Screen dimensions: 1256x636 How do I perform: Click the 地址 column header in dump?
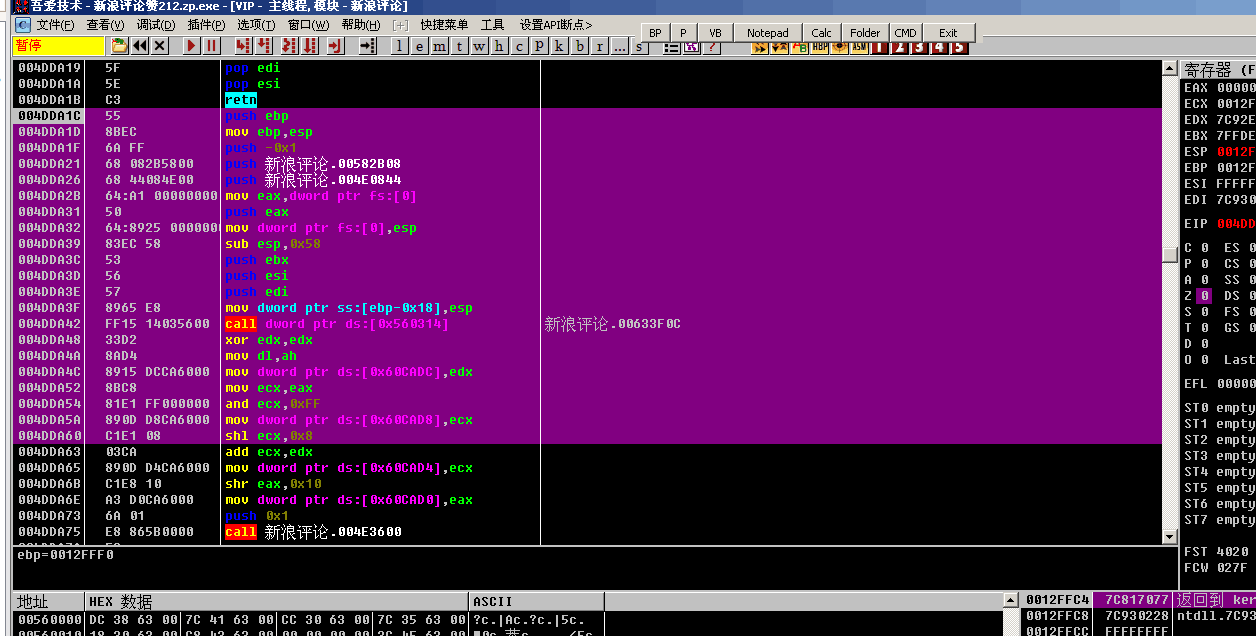click(47, 601)
